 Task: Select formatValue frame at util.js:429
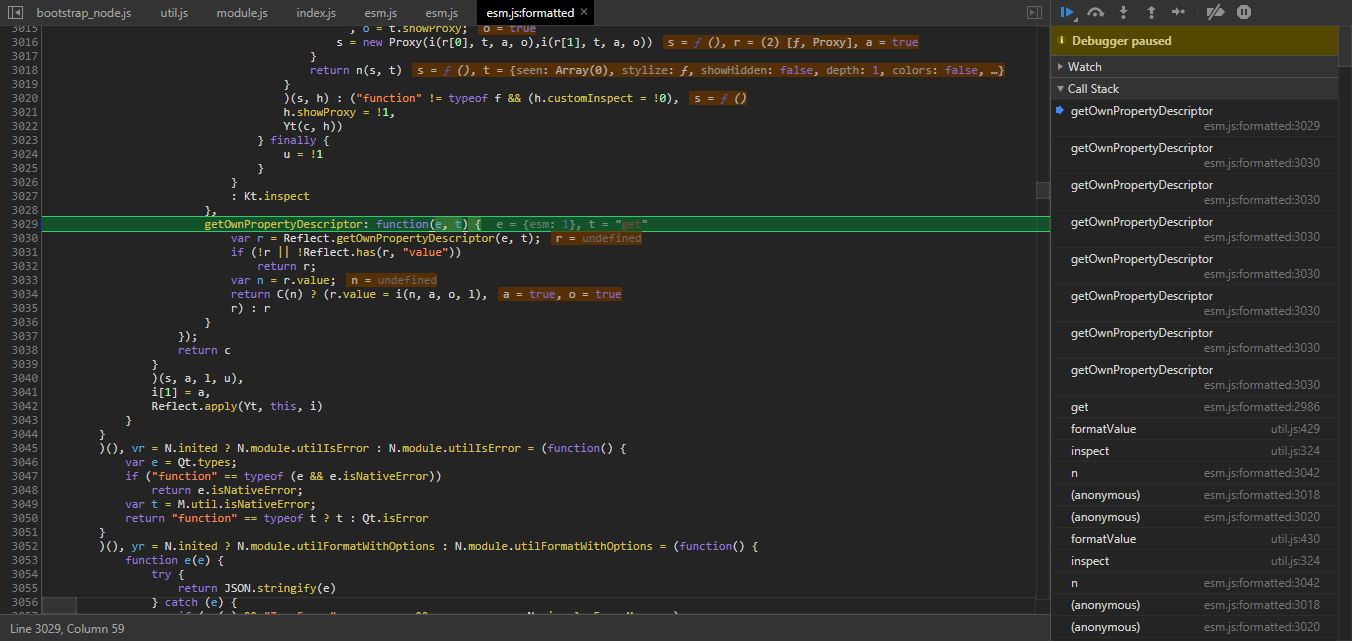point(1194,429)
